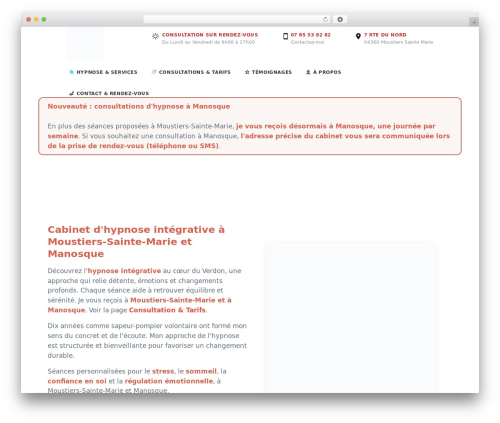Click the Contactez-moi text under phone number
Image resolution: width=500 pixels, height=423 pixels.
click(307, 42)
